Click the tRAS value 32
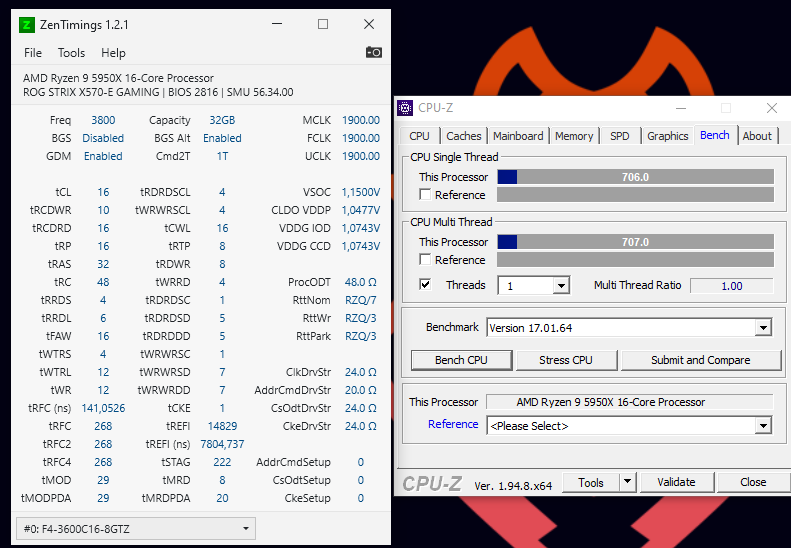This screenshot has height=548, width=791. [x=103, y=264]
